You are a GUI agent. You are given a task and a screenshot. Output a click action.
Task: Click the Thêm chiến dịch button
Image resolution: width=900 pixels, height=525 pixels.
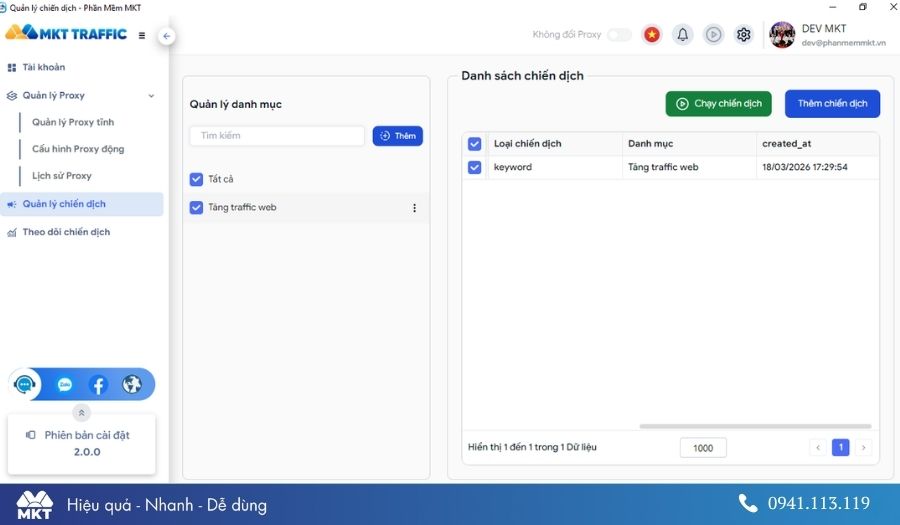click(x=832, y=103)
